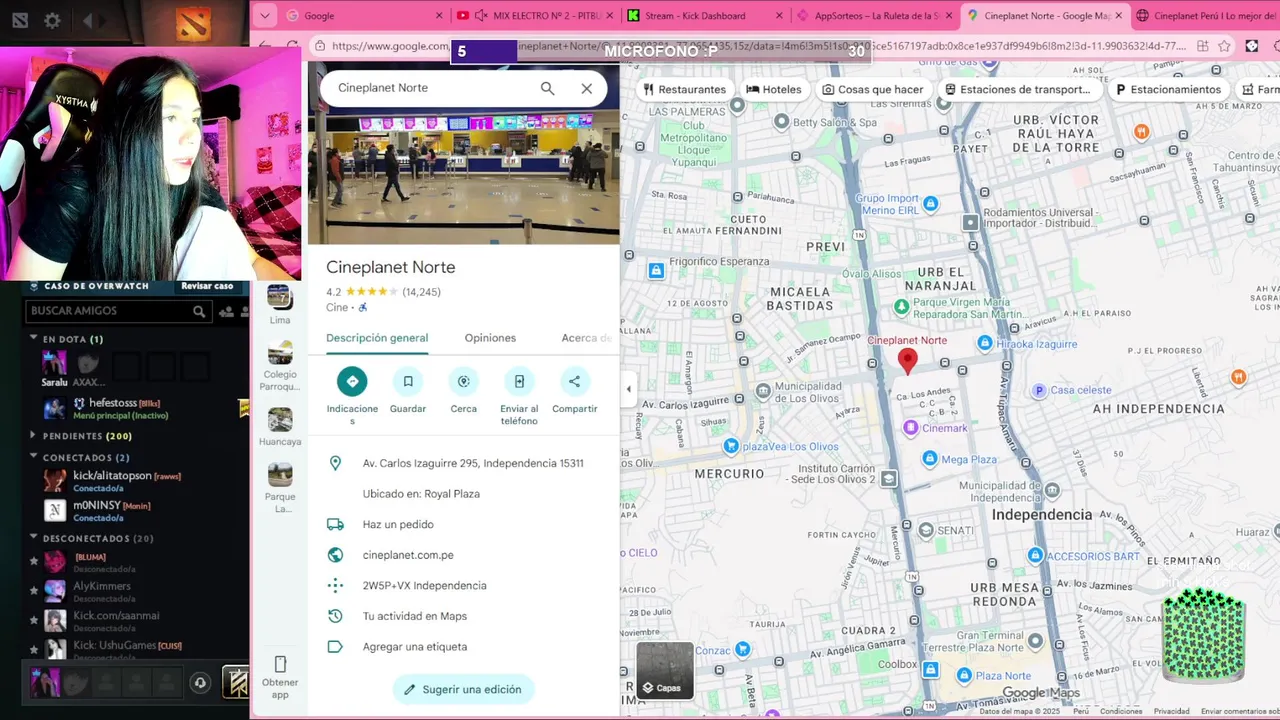
Task: Switch to Cineplanet Perú tab
Action: pos(1208,16)
